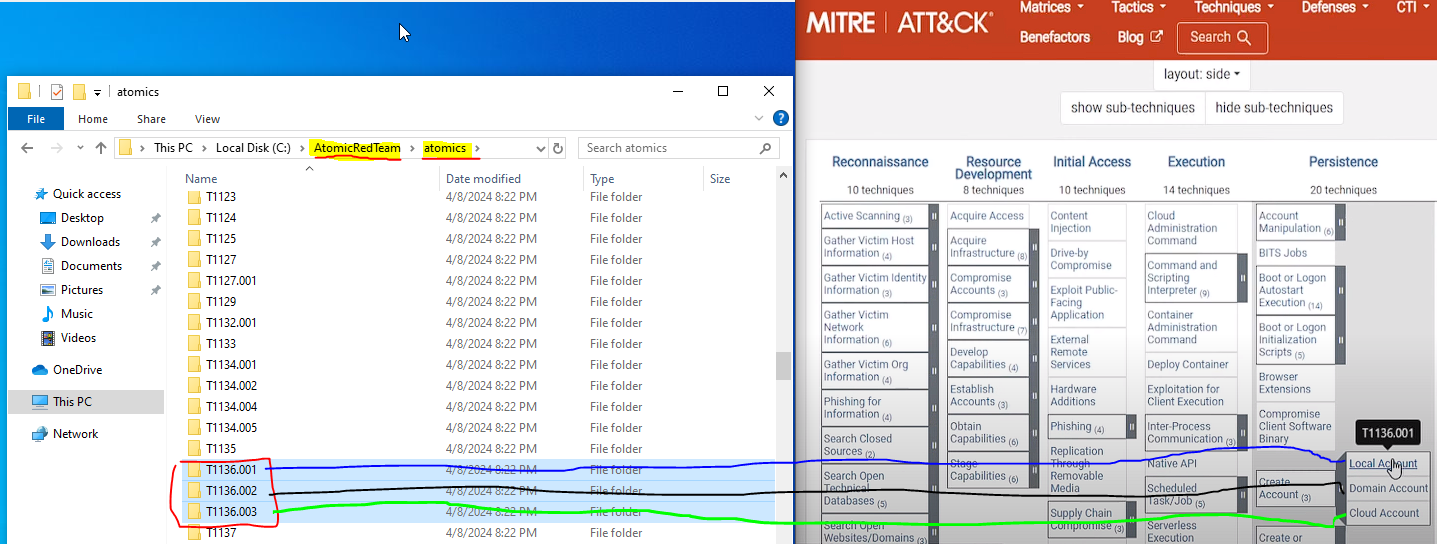Click the T1134.004 folder icon

coord(194,407)
